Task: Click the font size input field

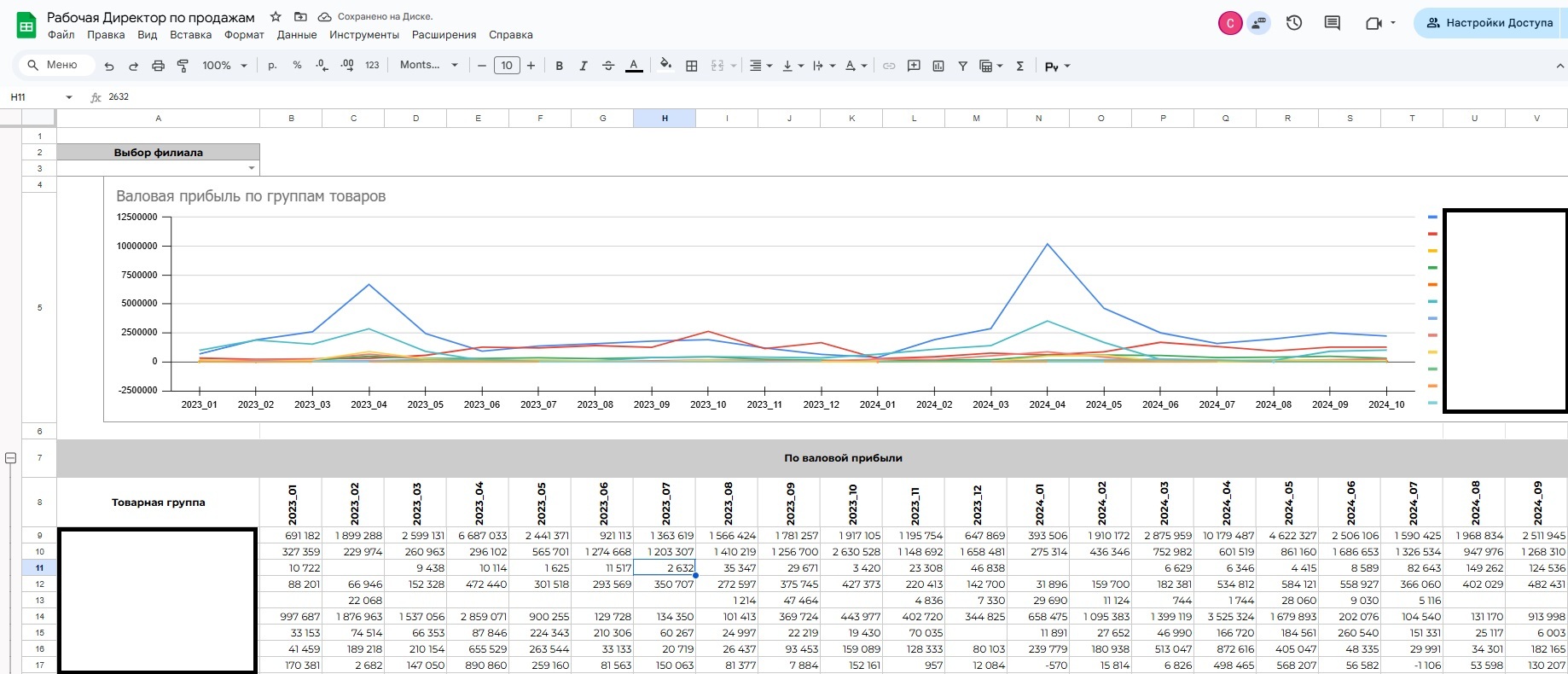Action: point(507,66)
